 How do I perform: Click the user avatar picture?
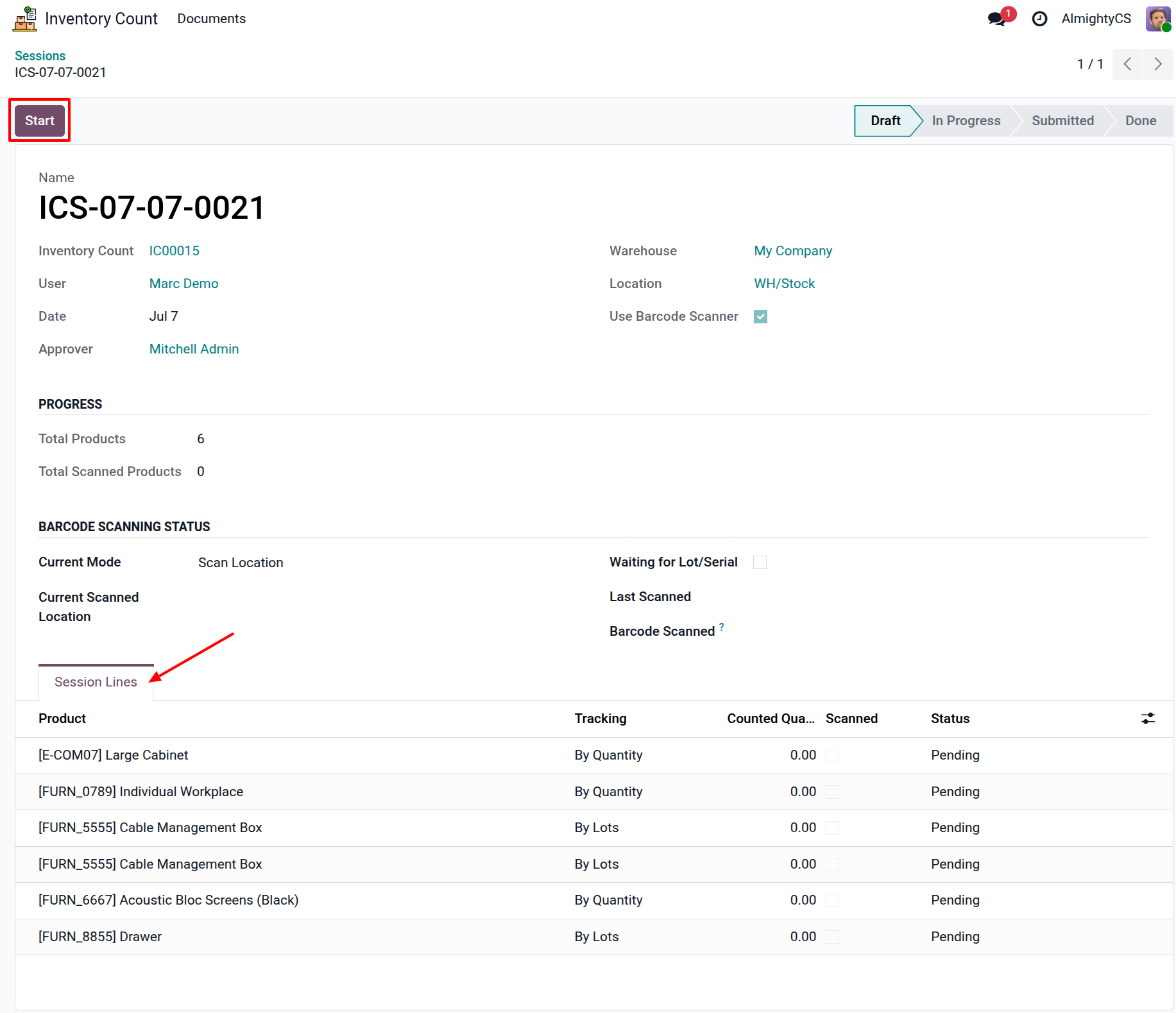[x=1158, y=19]
